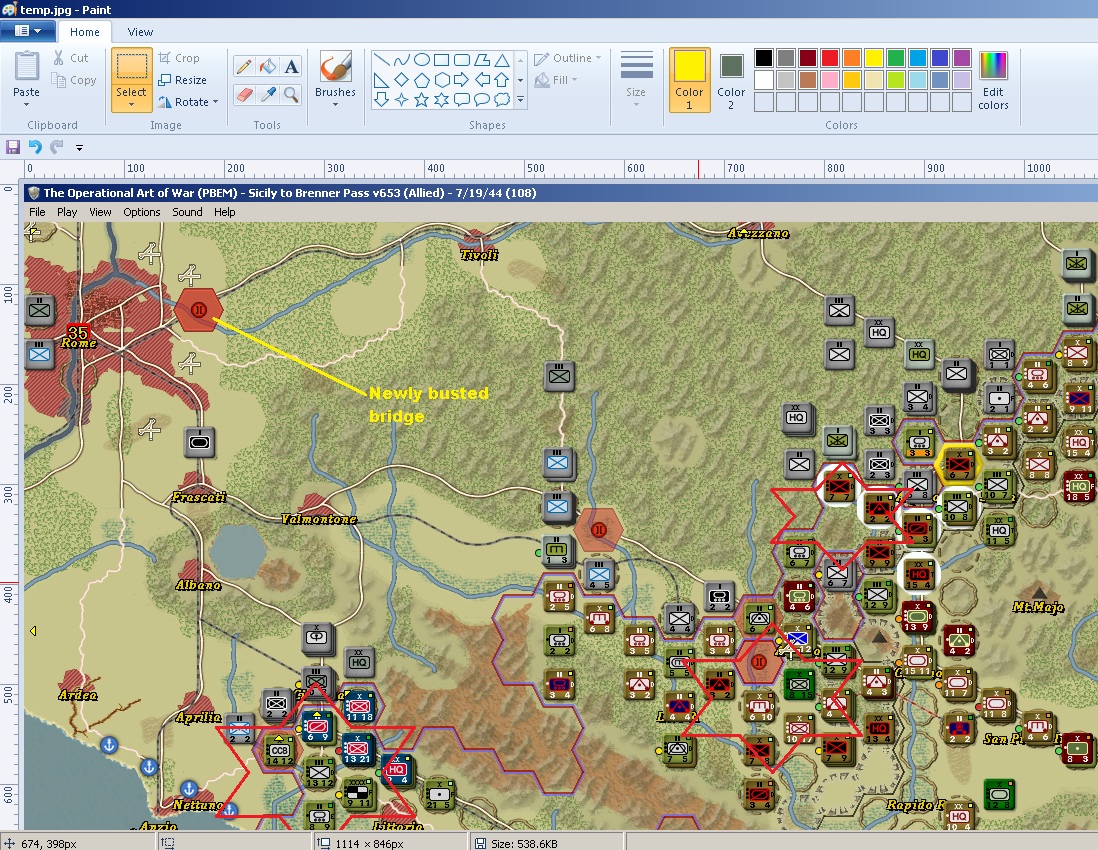Choose the Diamond shape
The image size is (1098, 850).
(x=401, y=80)
